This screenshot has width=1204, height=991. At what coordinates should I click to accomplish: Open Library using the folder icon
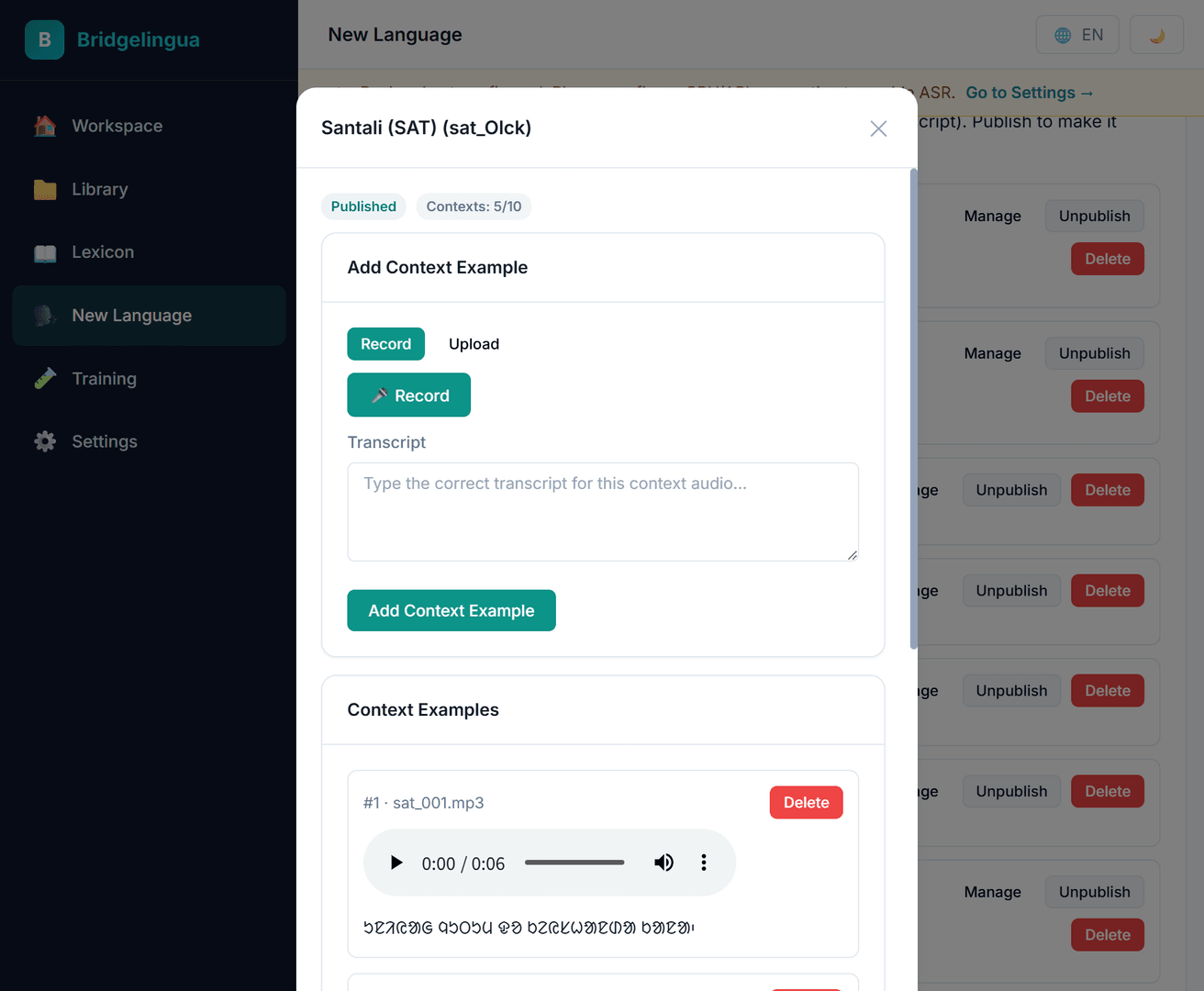pos(44,189)
